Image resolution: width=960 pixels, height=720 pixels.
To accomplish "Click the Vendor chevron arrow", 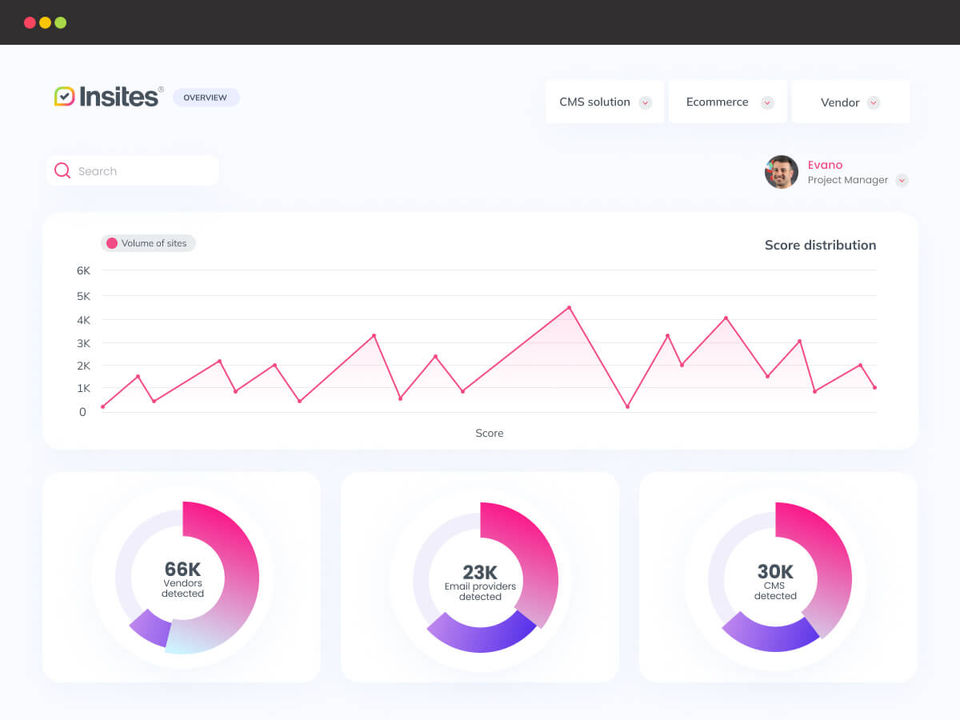I will (874, 102).
